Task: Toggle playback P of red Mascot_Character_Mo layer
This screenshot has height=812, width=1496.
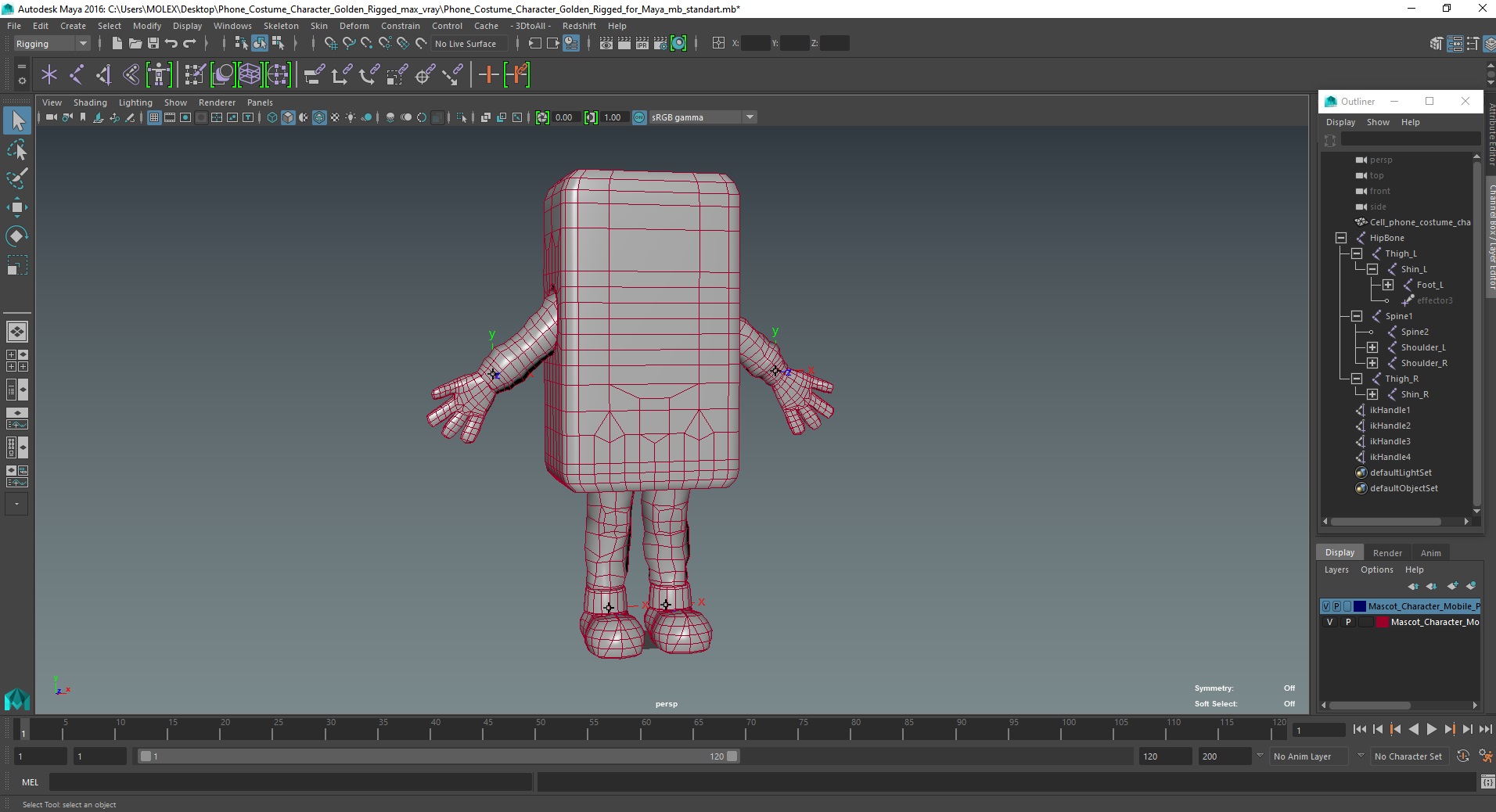Action: pyautogui.click(x=1348, y=622)
